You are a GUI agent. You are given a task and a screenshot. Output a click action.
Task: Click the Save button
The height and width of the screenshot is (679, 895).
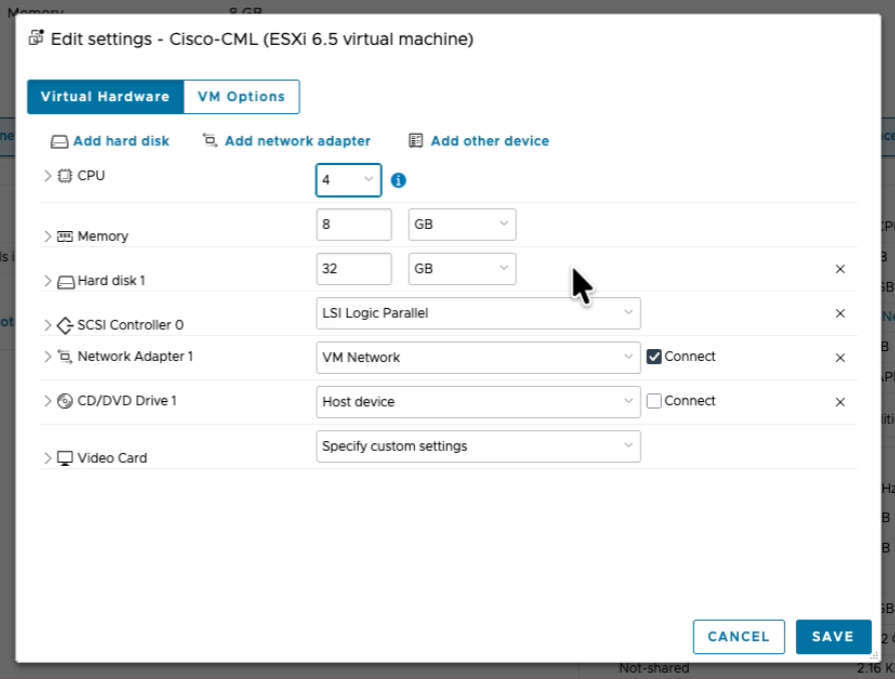833,637
